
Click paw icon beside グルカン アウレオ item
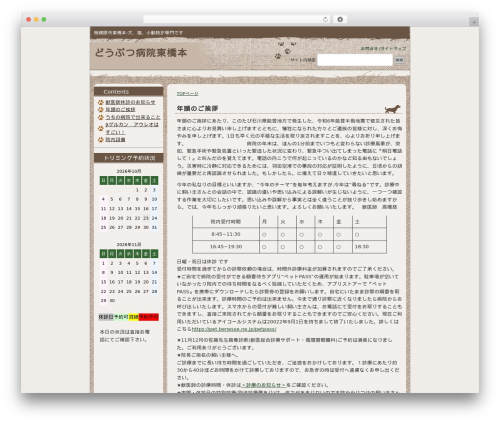[101, 128]
